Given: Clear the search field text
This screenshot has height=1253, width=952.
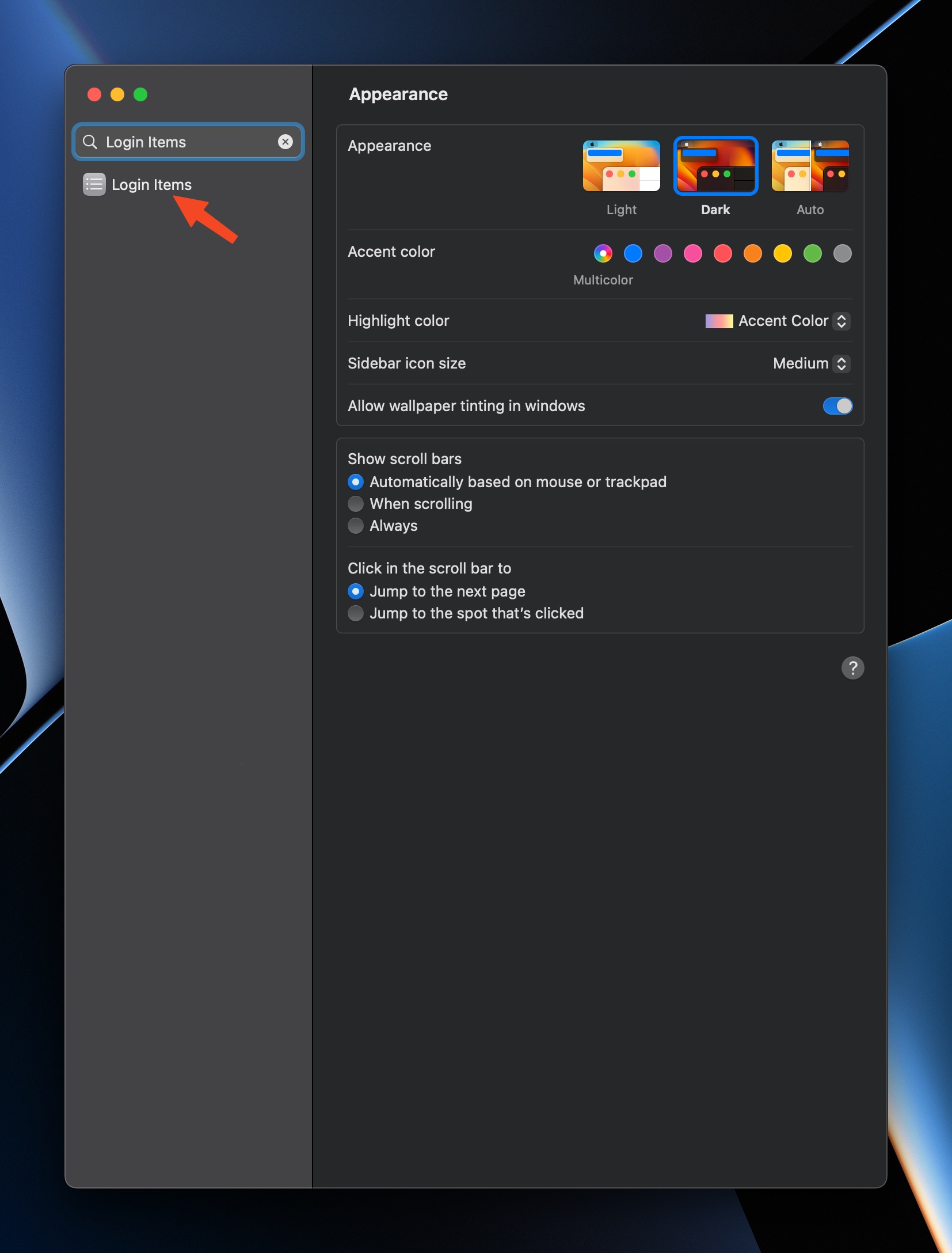Looking at the screenshot, I should coord(285,142).
